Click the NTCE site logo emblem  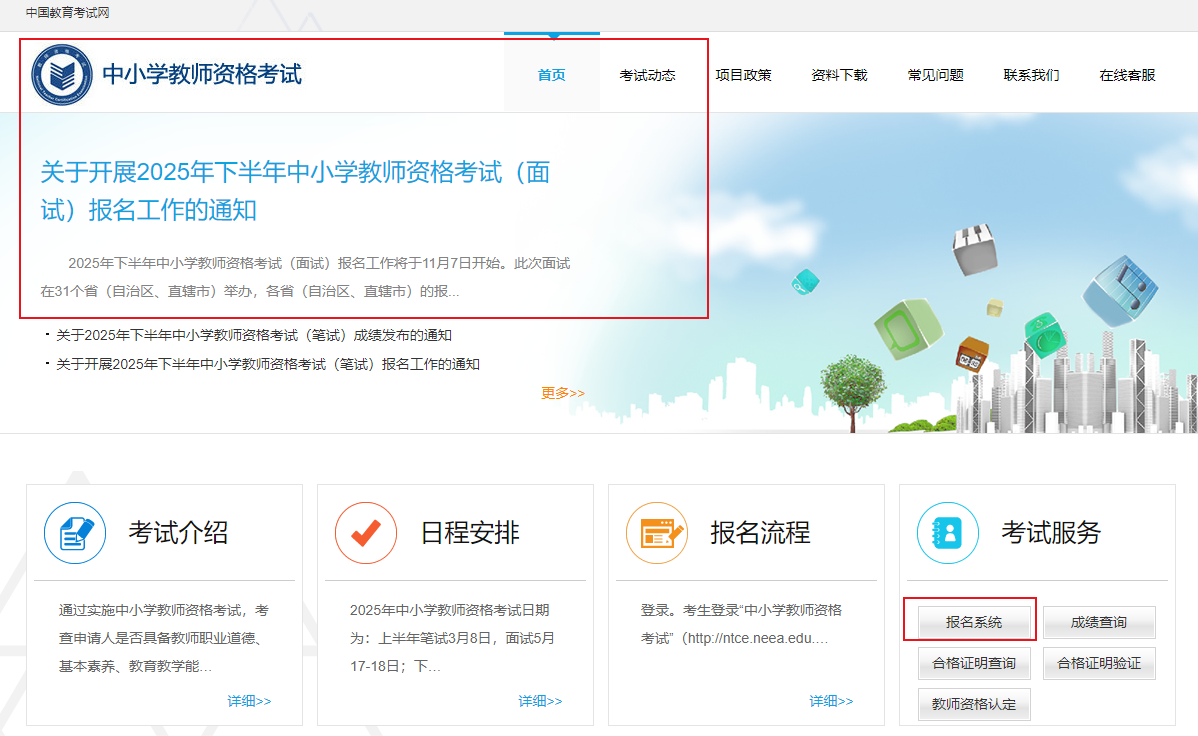[61, 75]
